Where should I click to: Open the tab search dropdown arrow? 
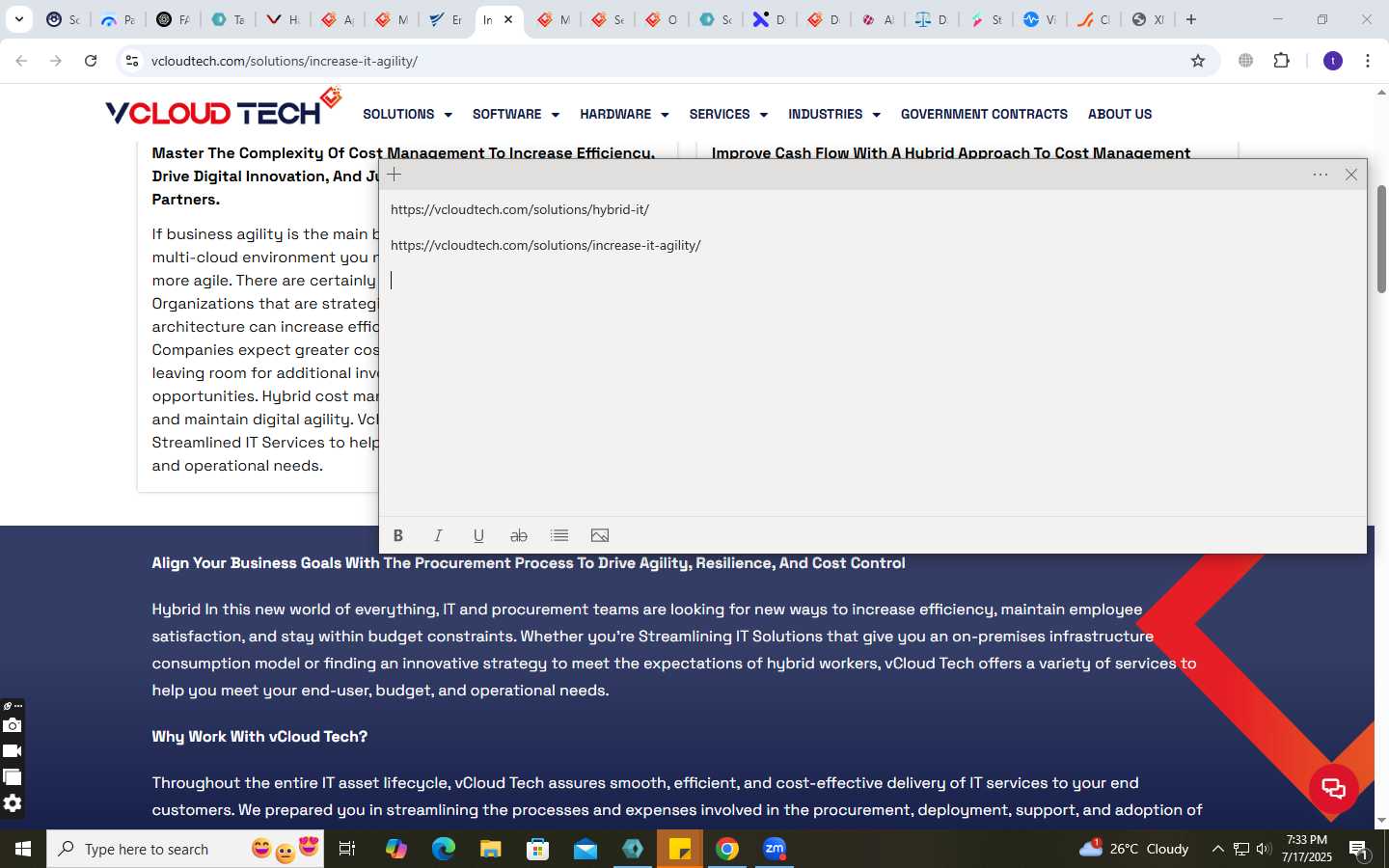[x=18, y=19]
